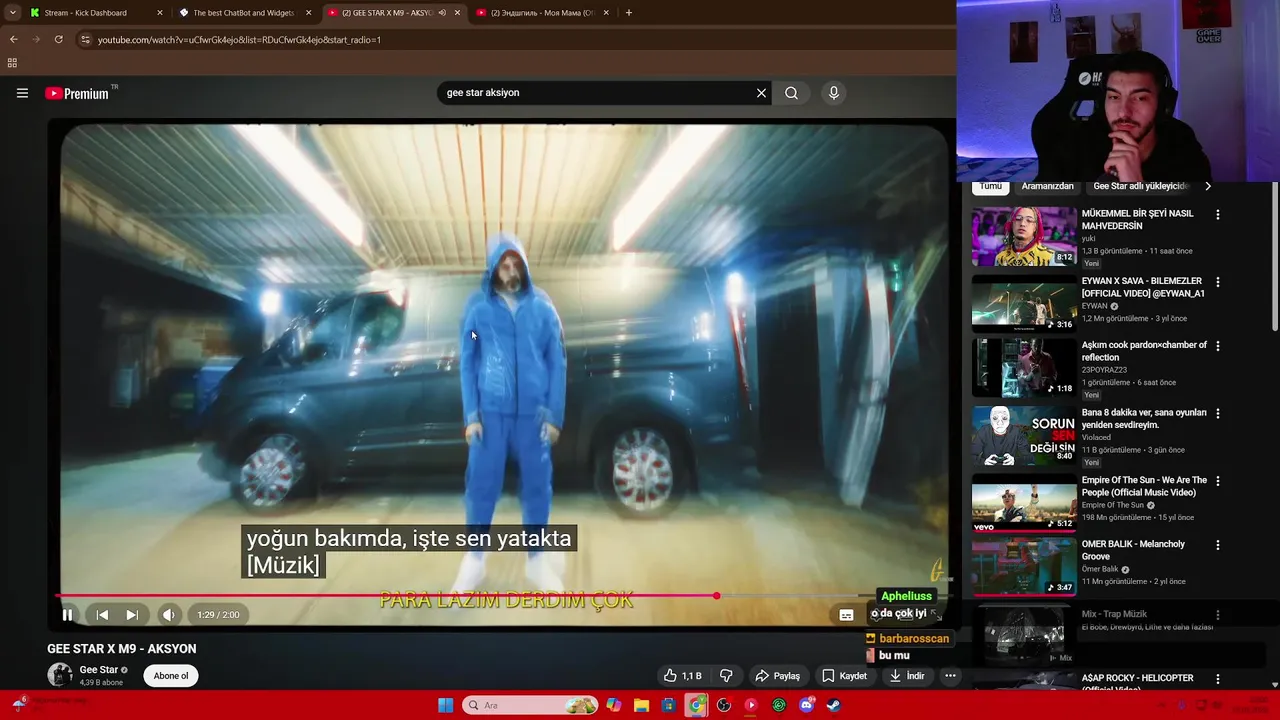This screenshot has width=1280, height=720.
Task: Mute the GEE STAR tab audio icon
Action: tap(442, 13)
